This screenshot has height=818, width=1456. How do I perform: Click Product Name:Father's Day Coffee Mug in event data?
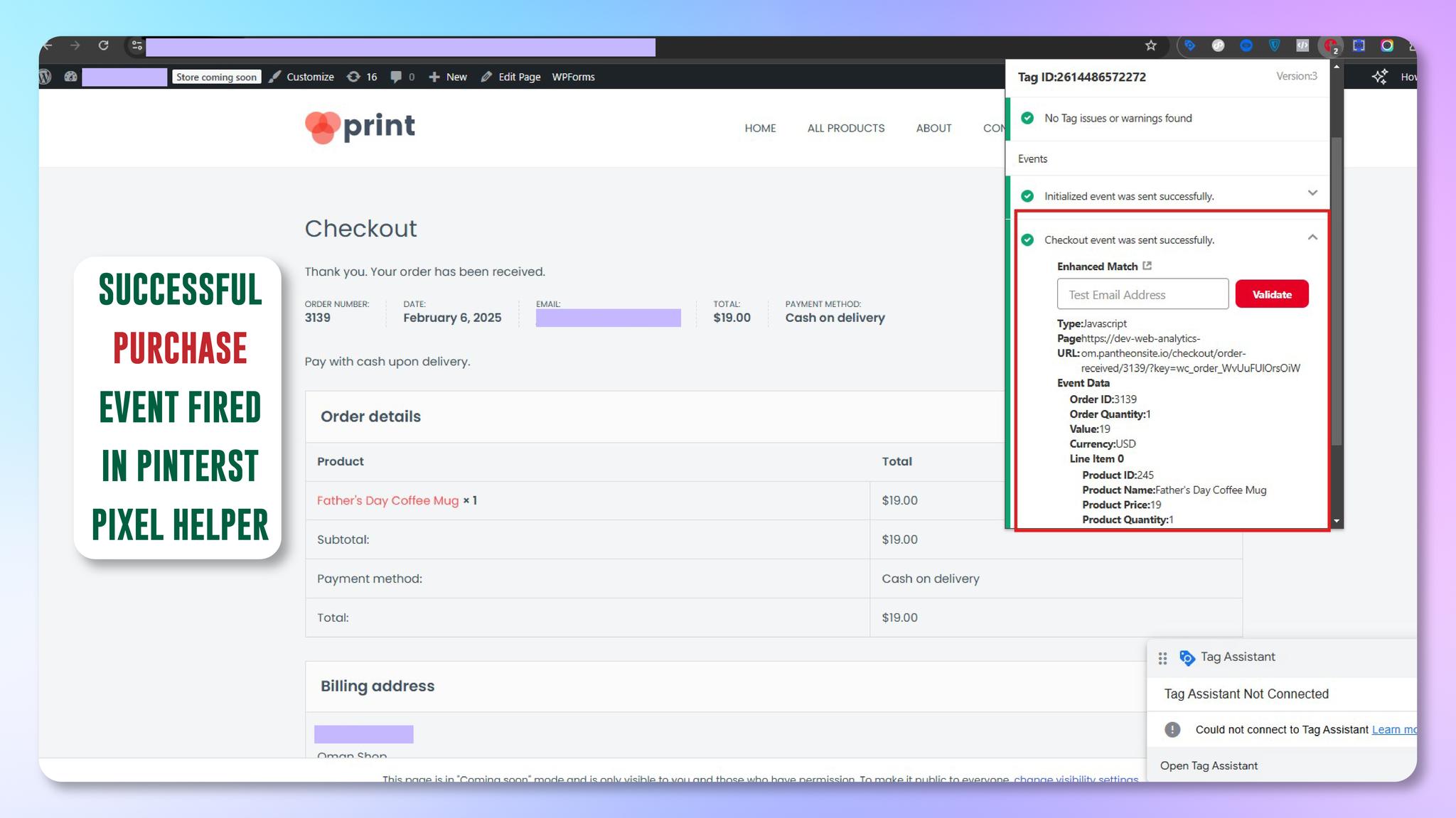(1174, 490)
